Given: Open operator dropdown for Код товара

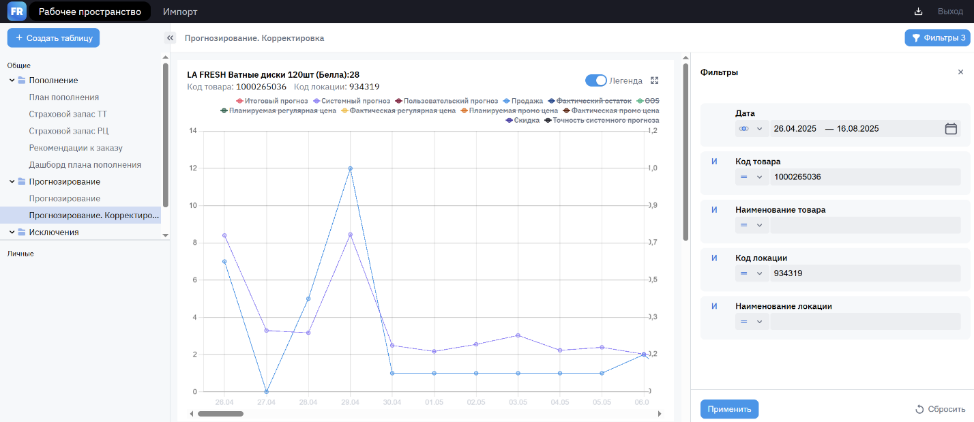Looking at the screenshot, I should click(x=751, y=177).
